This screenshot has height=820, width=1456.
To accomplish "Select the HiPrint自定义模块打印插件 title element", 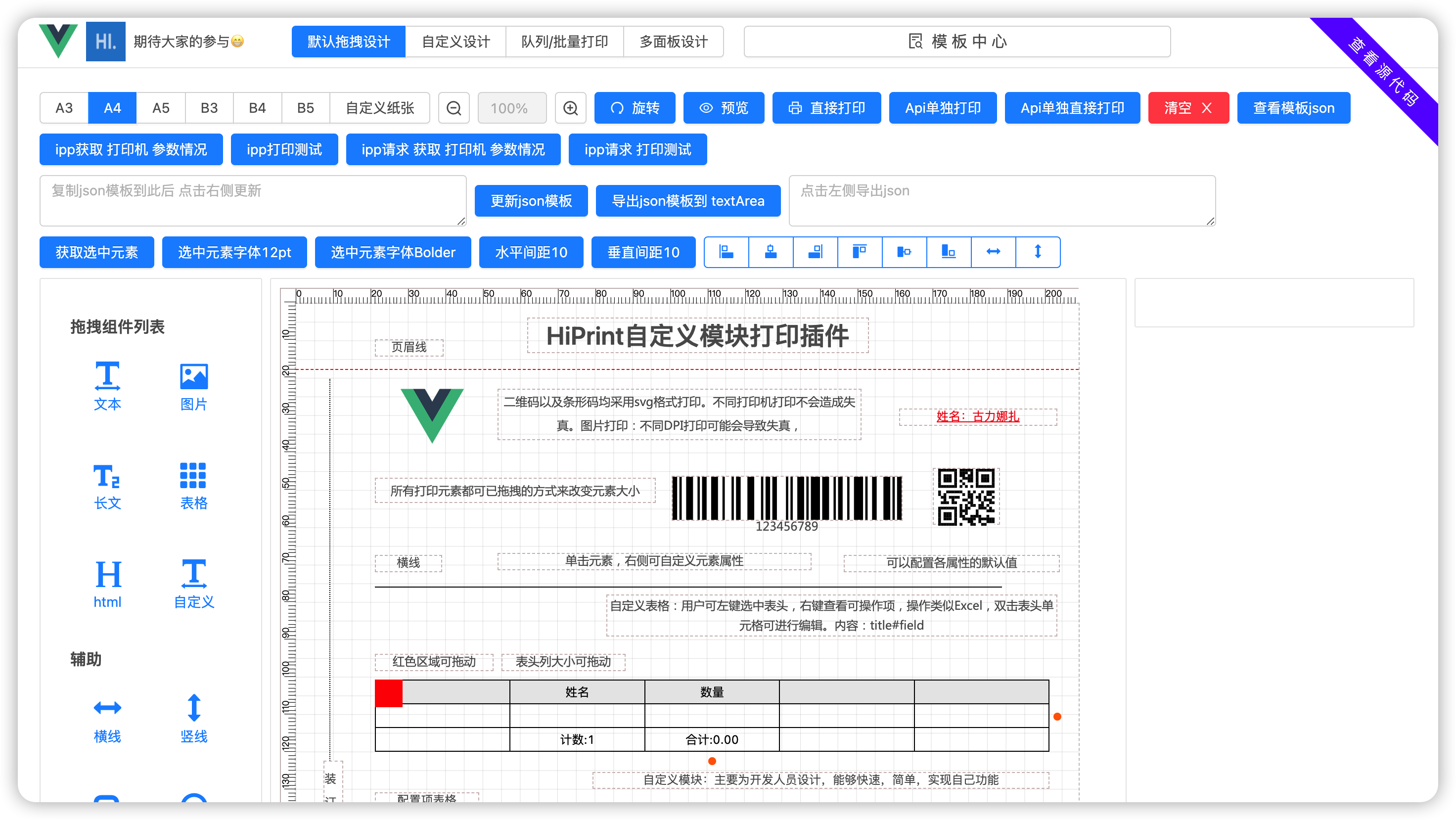I will (x=697, y=336).
